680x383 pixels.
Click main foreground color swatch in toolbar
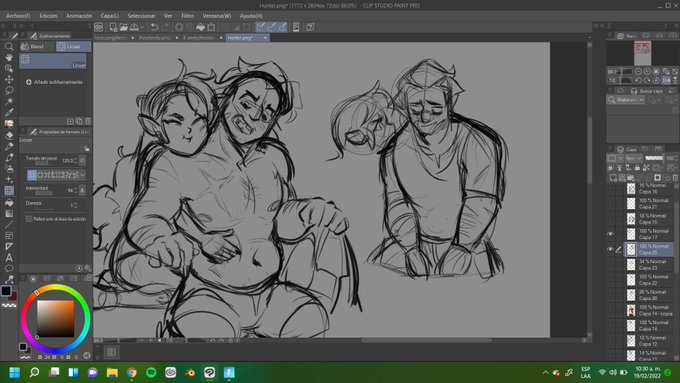click(6, 291)
